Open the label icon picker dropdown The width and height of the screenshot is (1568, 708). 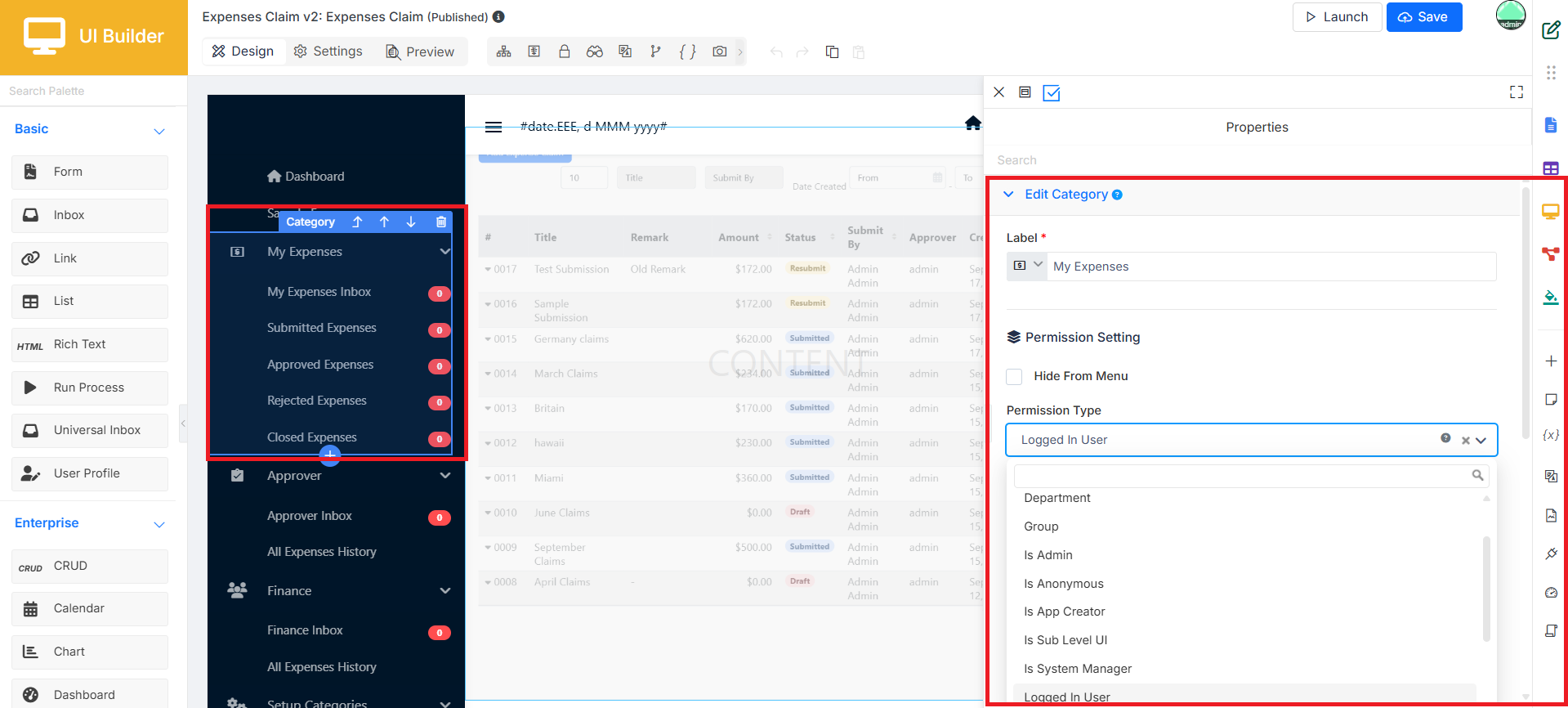(1027, 266)
